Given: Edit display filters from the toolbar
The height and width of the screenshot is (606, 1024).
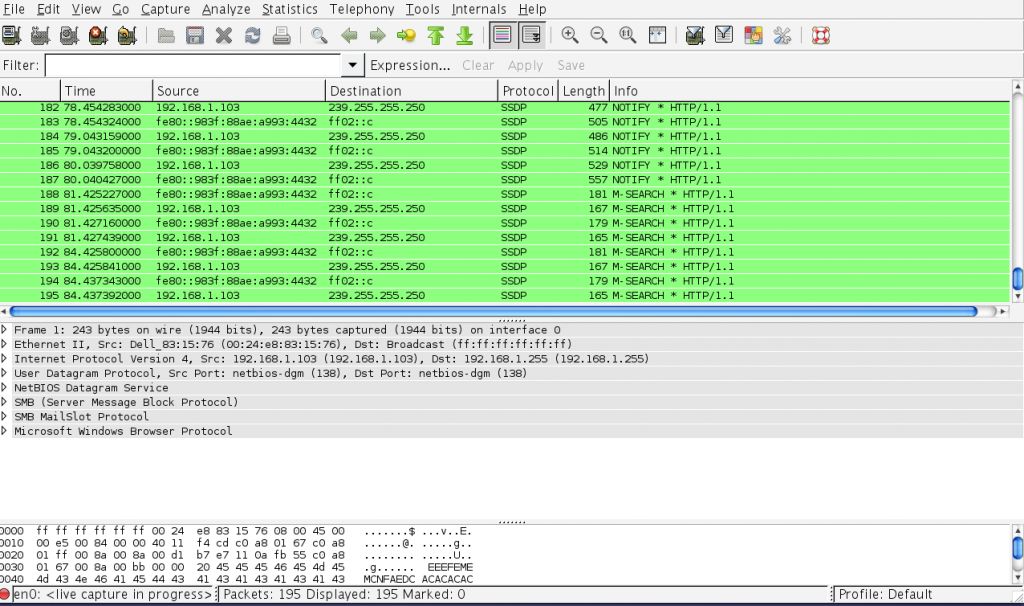Looking at the screenshot, I should [x=724, y=35].
